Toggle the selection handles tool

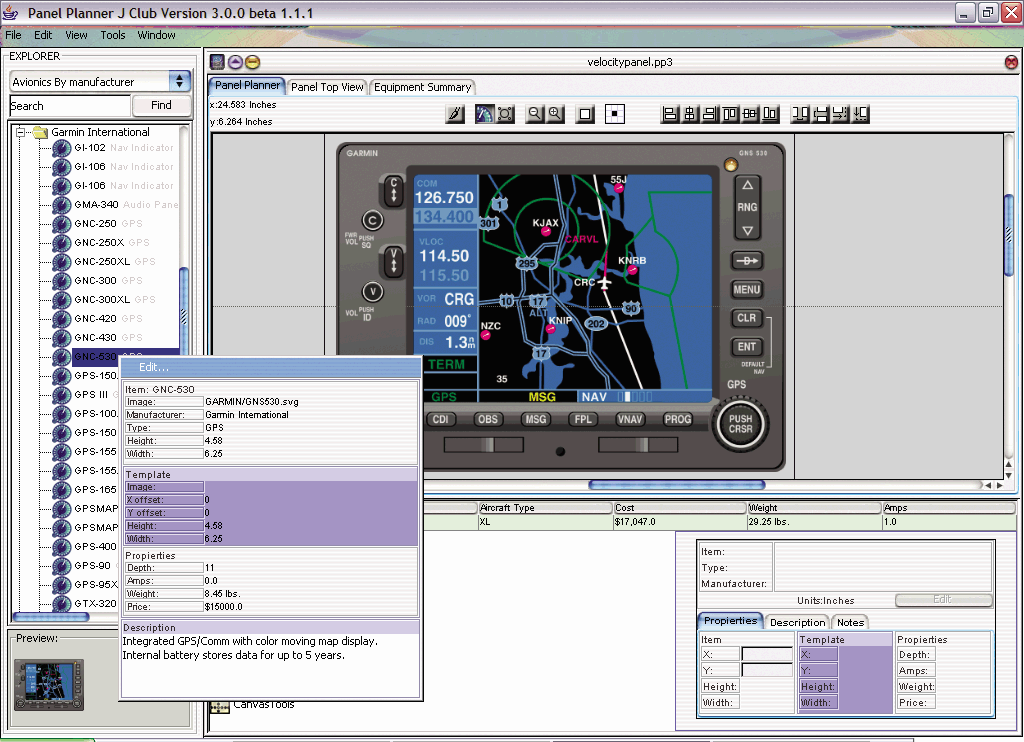click(x=504, y=114)
